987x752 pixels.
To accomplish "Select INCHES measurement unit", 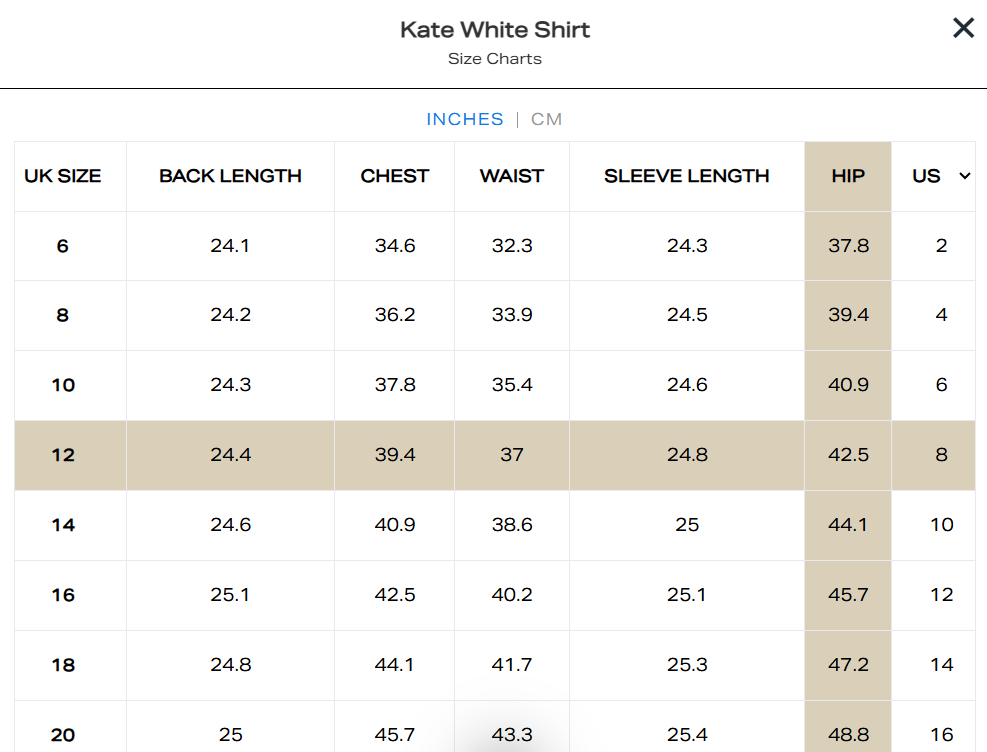I will (465, 119).
